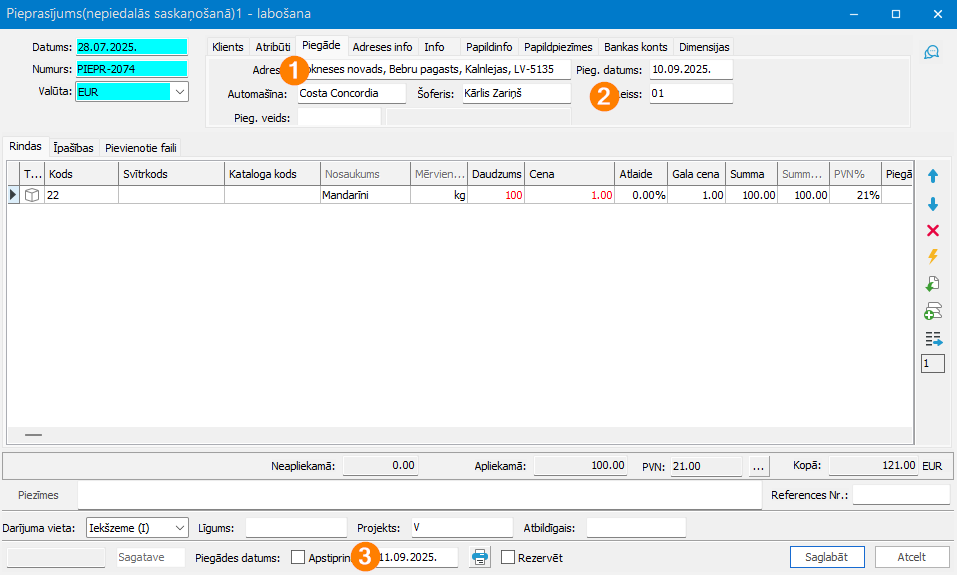This screenshot has width=957, height=575.
Task: Click the Pieg. veids input field
Action: pos(339,117)
